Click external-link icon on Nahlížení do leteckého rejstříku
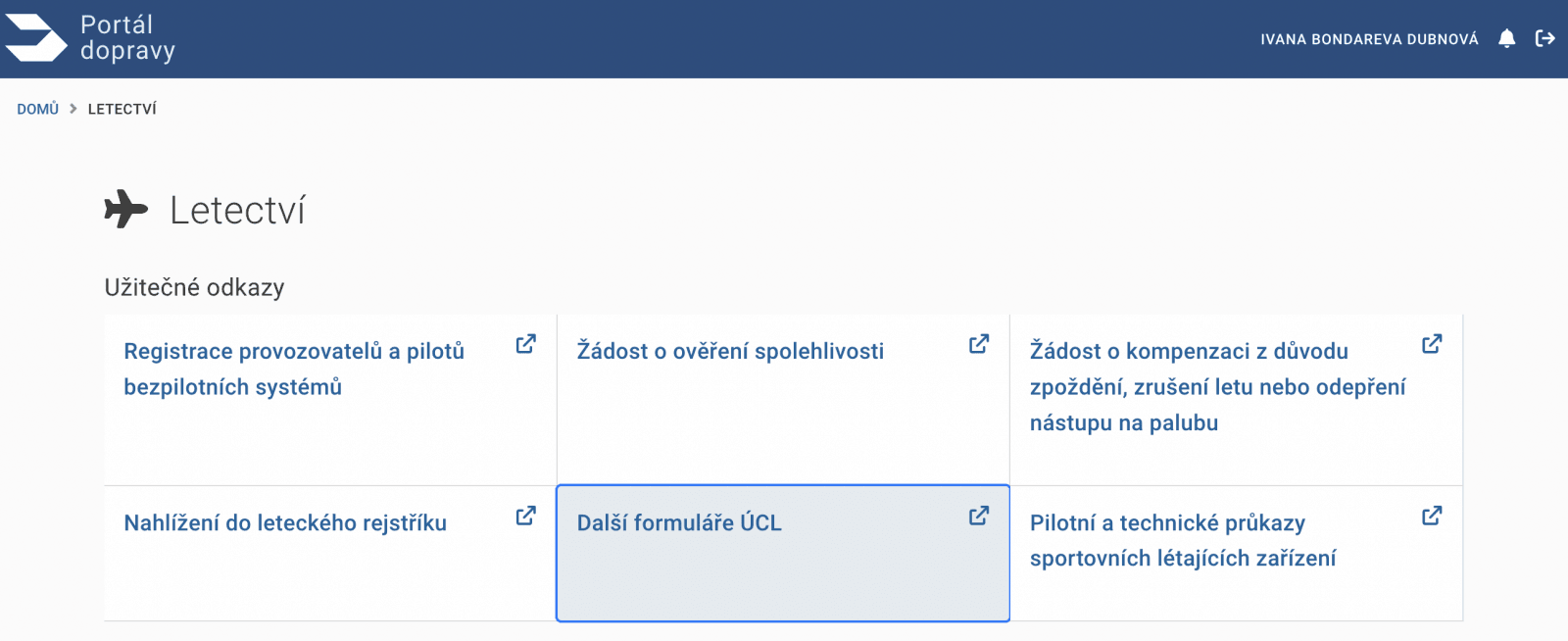1568x641 pixels. (526, 516)
